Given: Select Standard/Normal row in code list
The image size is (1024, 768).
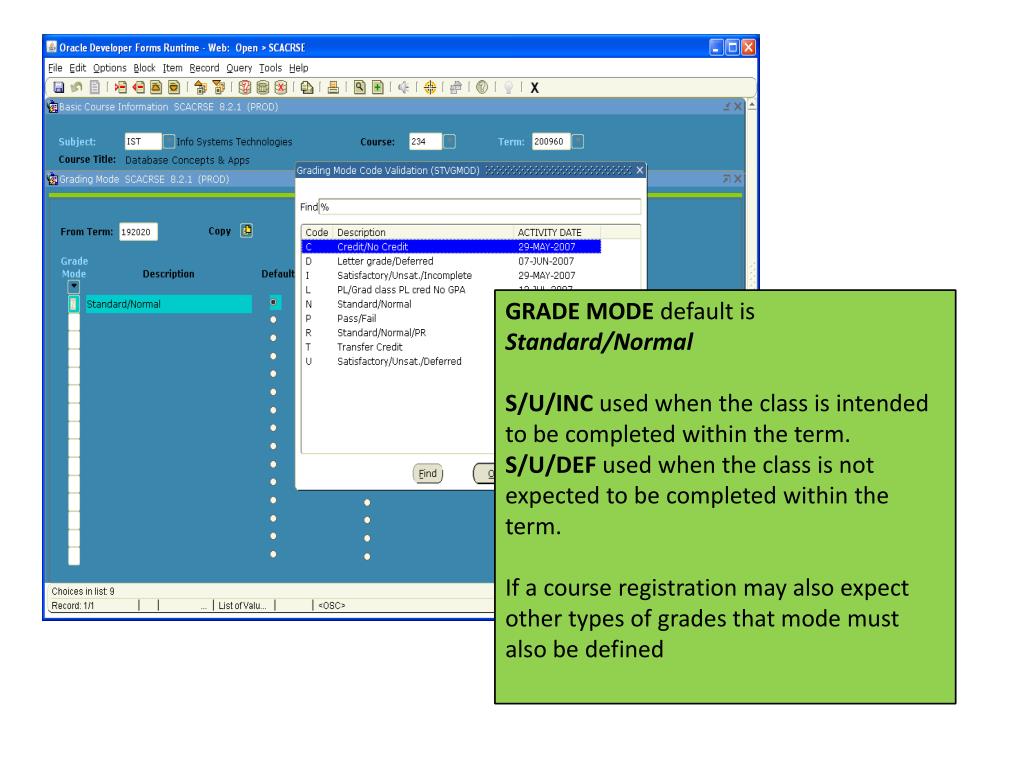Looking at the screenshot, I should (398, 304).
